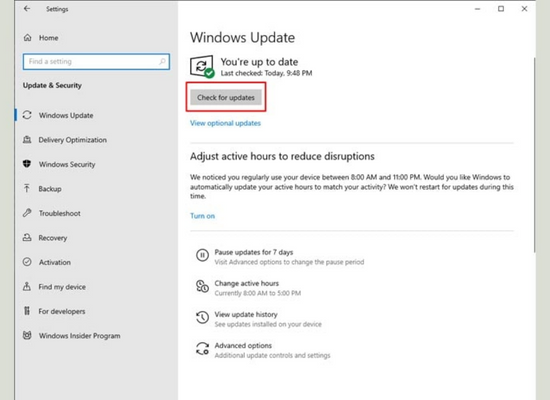
Task: Click Pause updates for 7 days
Action: (254, 252)
